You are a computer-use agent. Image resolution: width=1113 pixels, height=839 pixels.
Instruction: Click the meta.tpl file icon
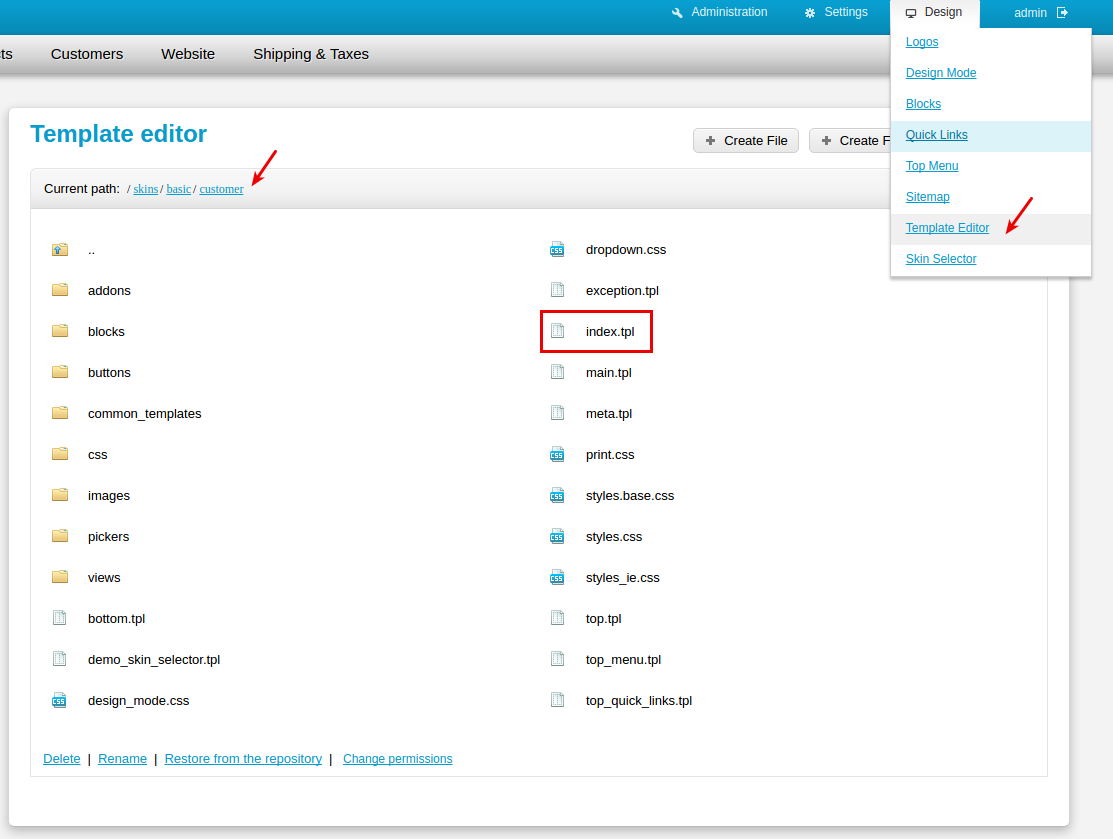point(558,412)
